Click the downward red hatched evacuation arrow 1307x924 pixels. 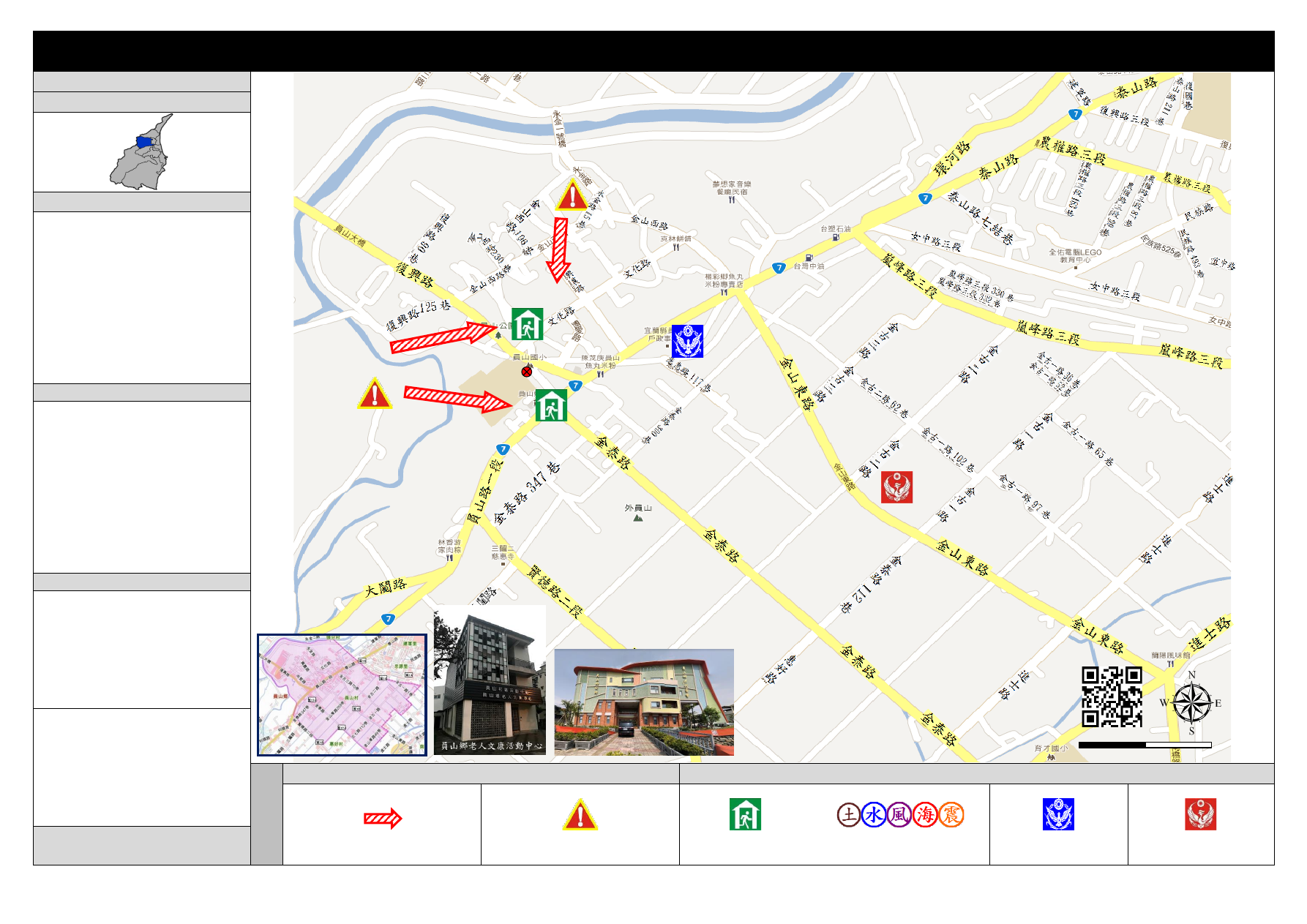(x=559, y=249)
